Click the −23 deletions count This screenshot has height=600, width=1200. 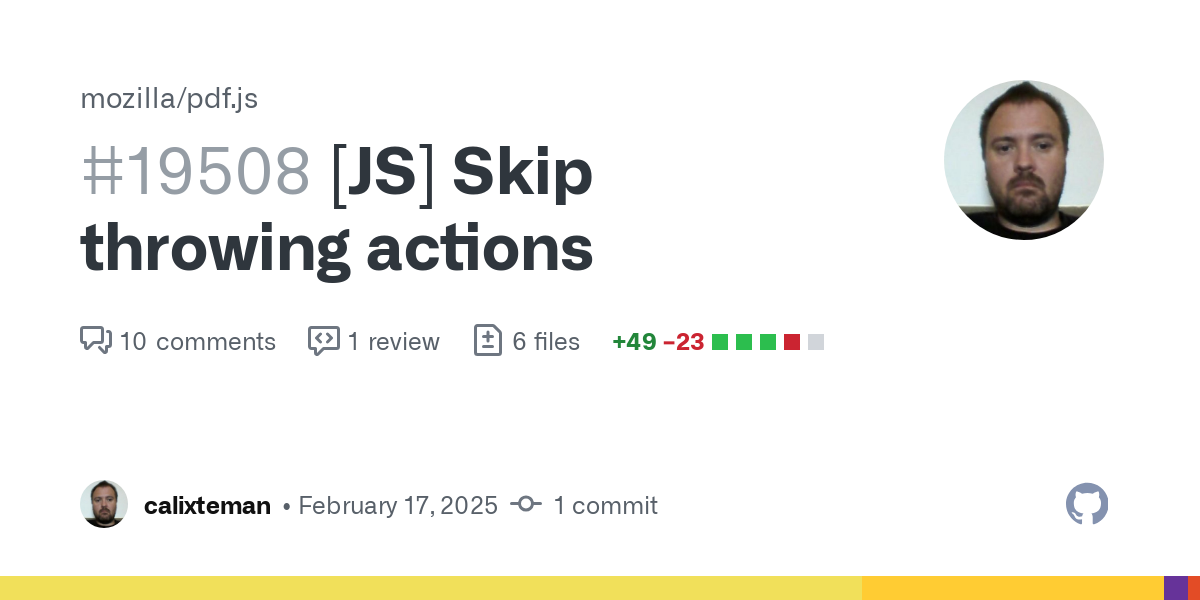[x=684, y=342]
